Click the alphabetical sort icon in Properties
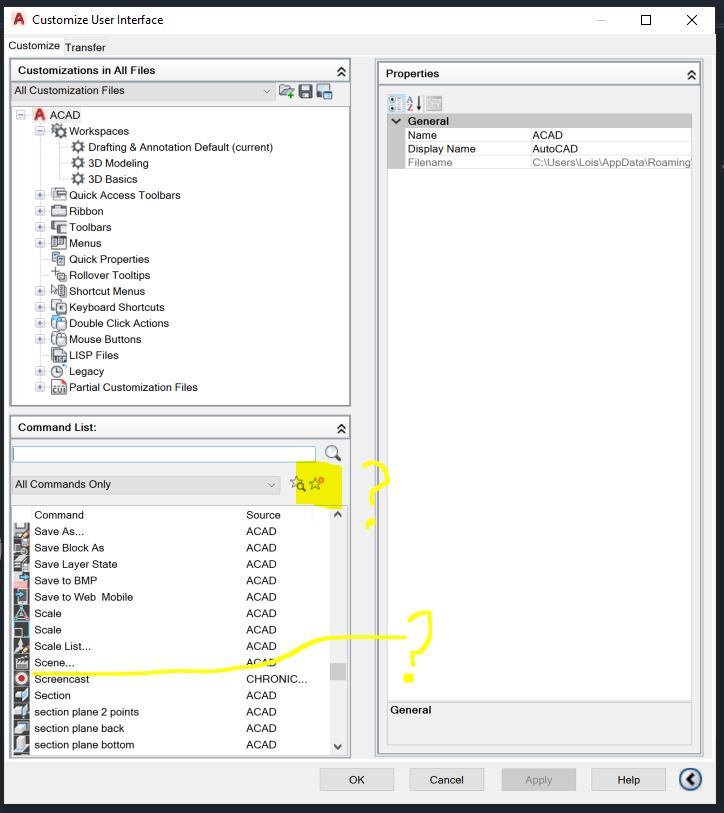The height and width of the screenshot is (813, 724). [414, 103]
